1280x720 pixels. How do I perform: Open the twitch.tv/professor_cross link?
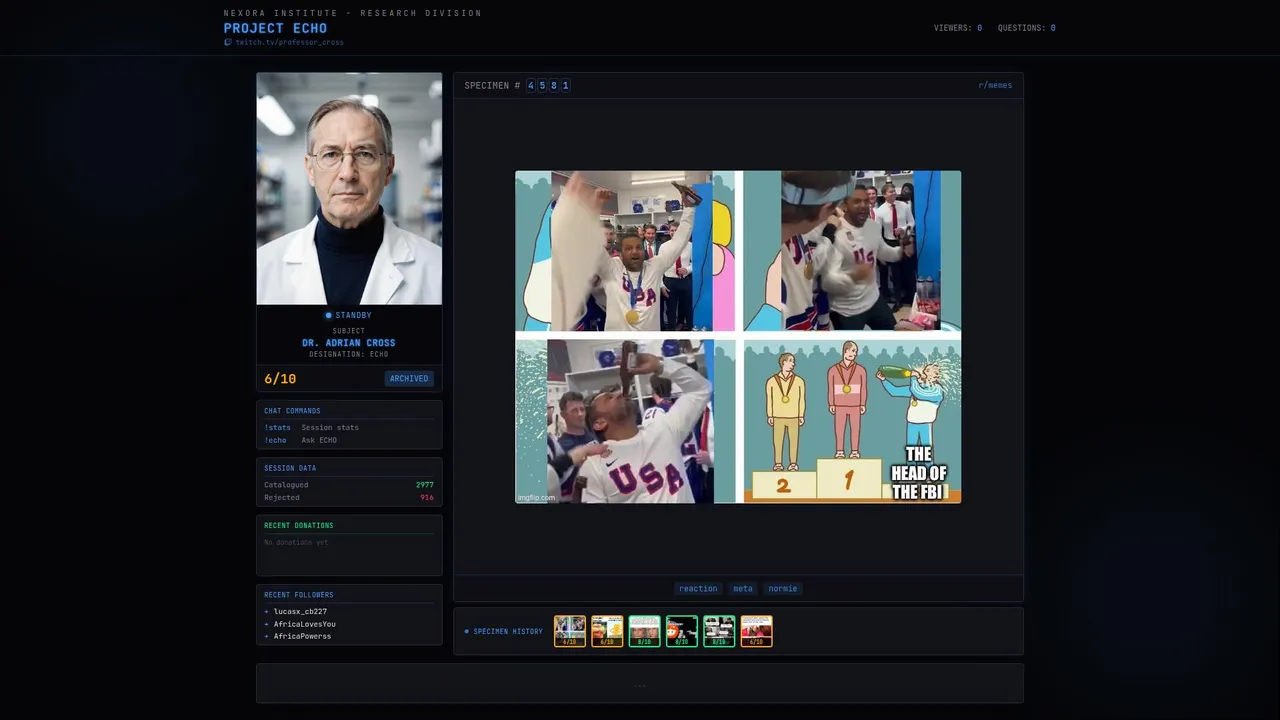(x=289, y=42)
